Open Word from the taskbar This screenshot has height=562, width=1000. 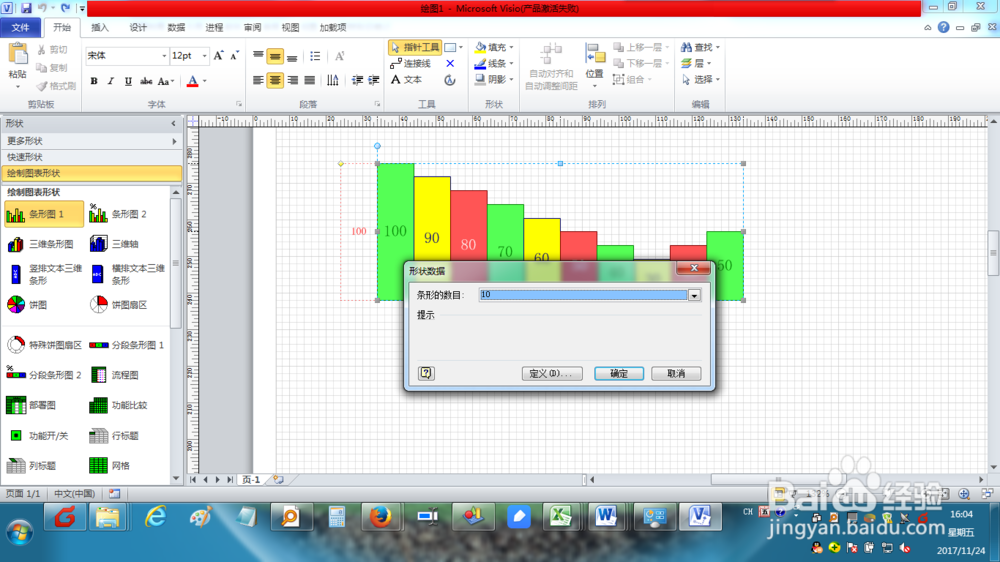pos(606,517)
